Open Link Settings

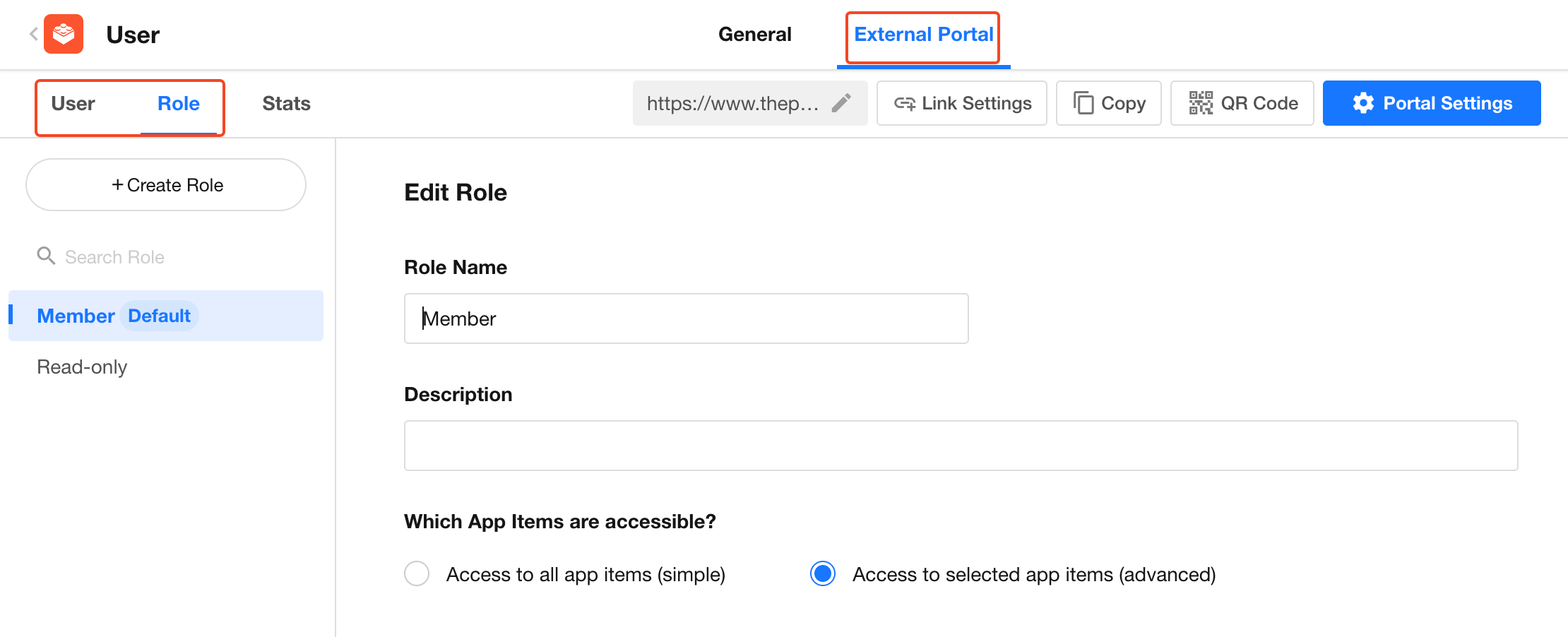(x=961, y=103)
